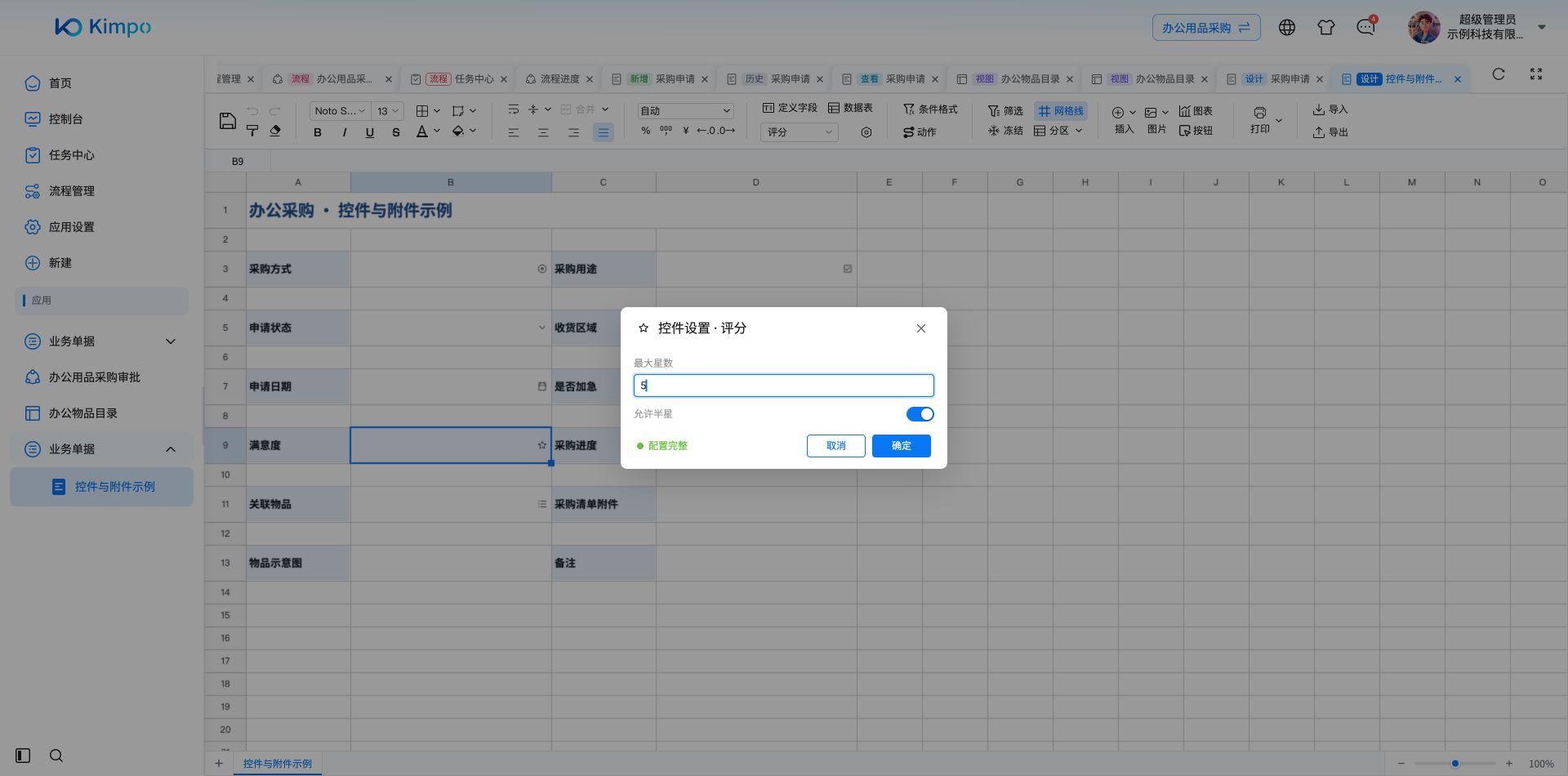
Task: Click the save icon in toolbar
Action: [x=228, y=121]
